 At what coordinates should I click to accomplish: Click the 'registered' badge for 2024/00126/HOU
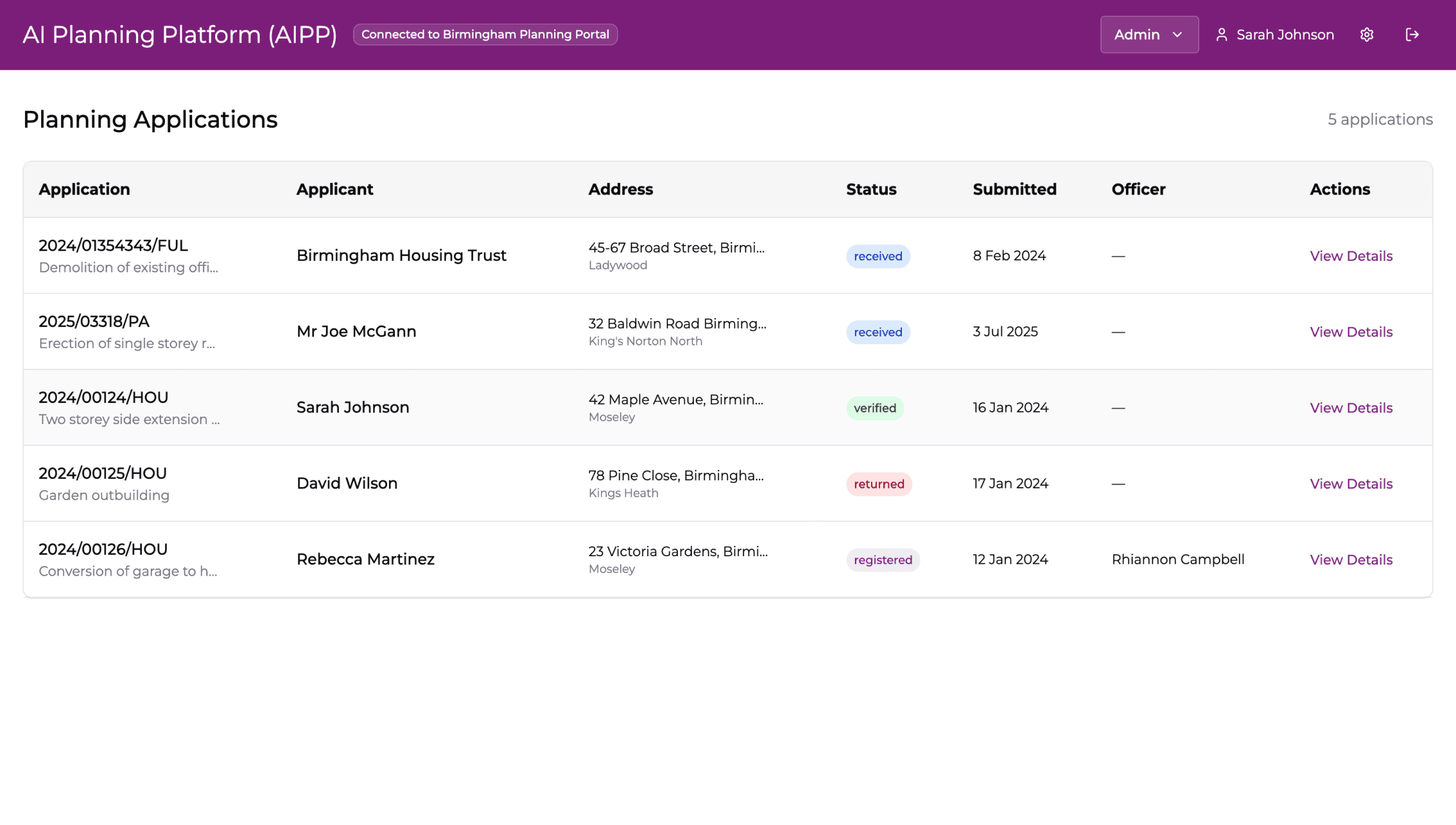883,559
